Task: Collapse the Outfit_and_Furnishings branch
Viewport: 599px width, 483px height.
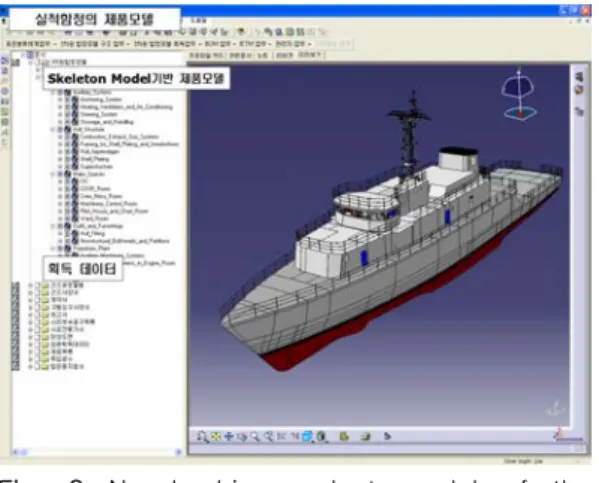Action: [53, 226]
